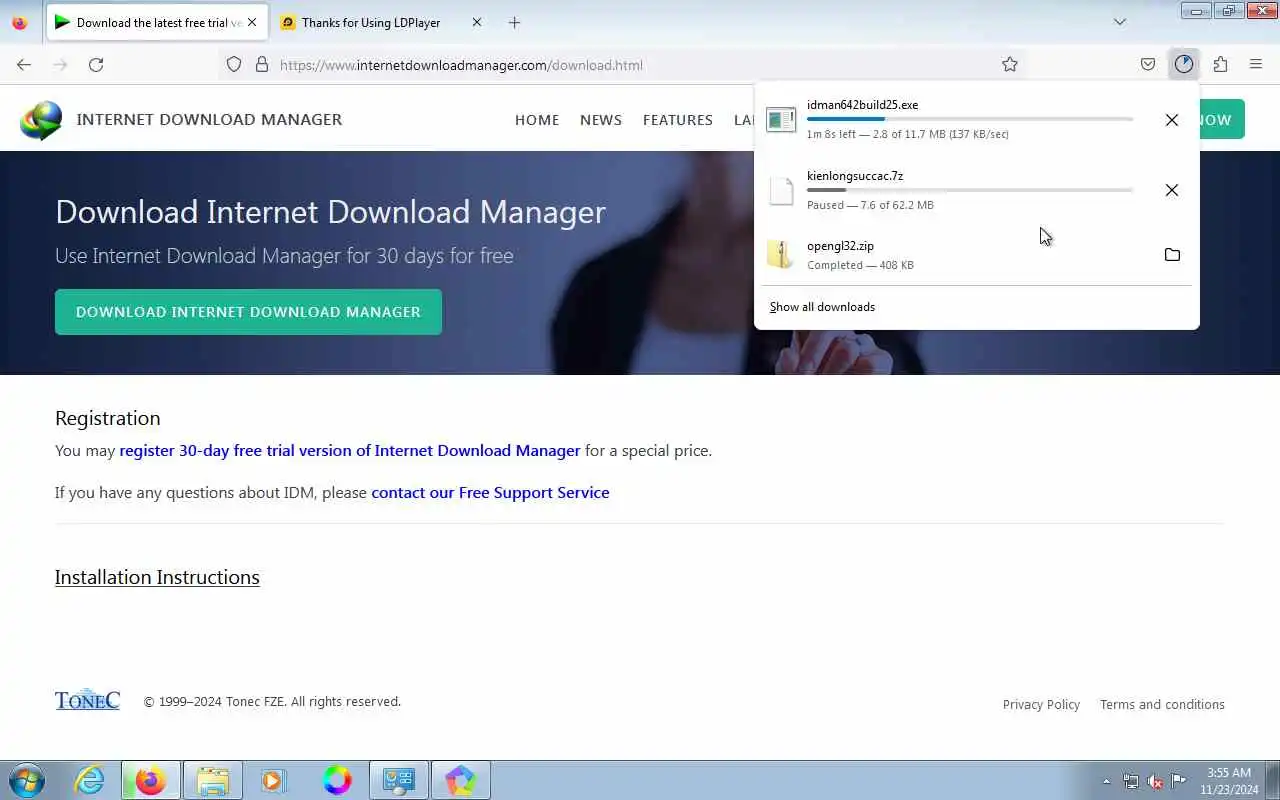Click Download Internet Download Manager green button
The height and width of the screenshot is (800, 1280).
pyautogui.click(x=248, y=312)
